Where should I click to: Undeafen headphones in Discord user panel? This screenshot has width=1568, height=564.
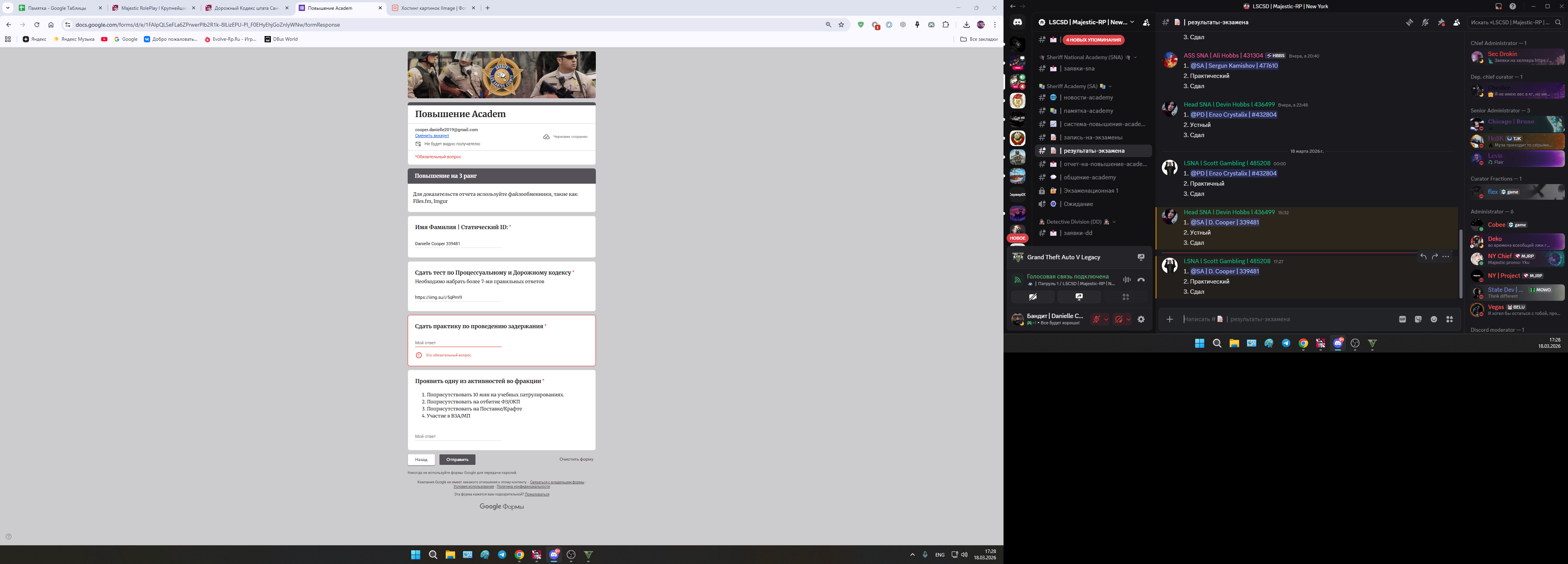(1118, 320)
